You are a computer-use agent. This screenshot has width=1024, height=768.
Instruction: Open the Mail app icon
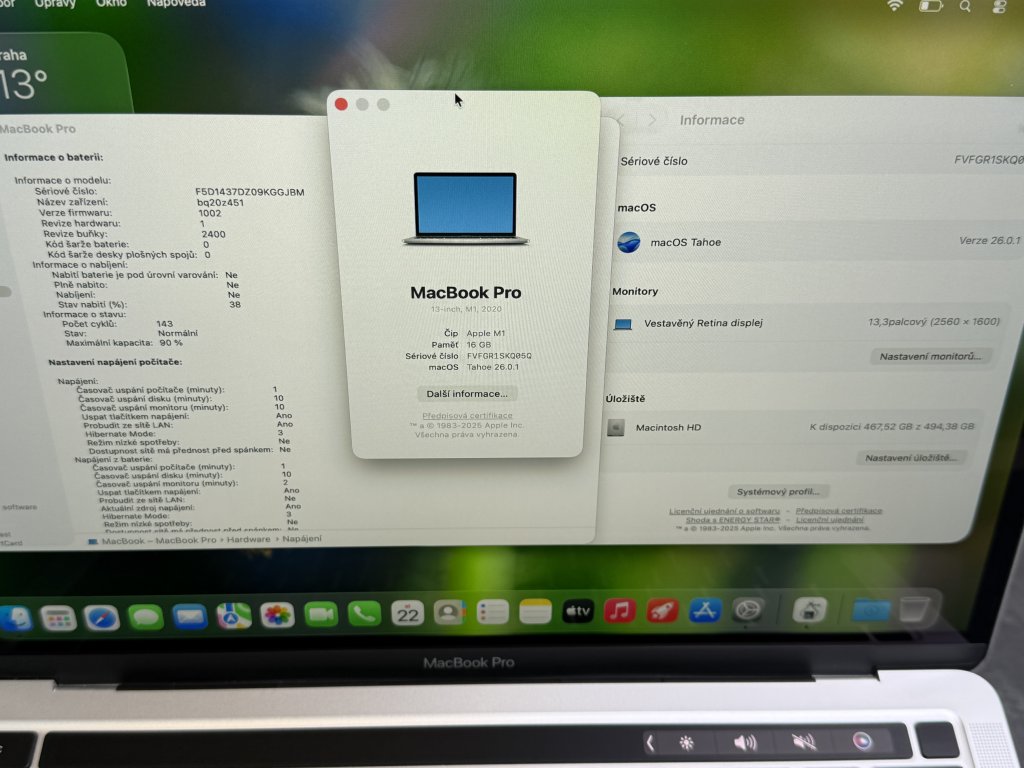coord(189,616)
